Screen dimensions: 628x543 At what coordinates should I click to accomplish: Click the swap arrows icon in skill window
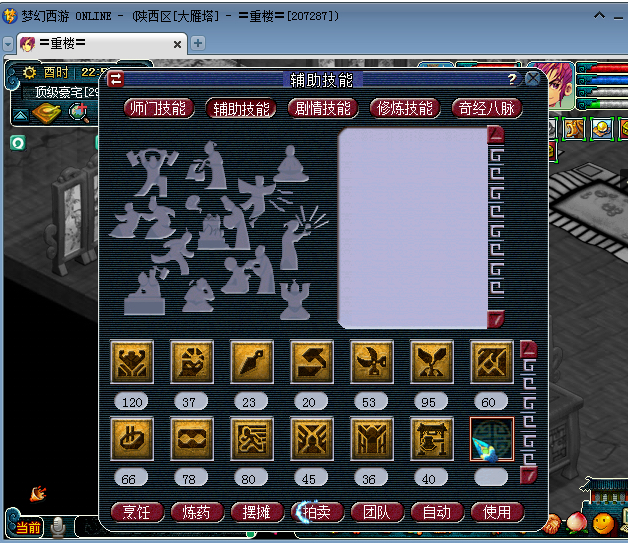pos(116,79)
